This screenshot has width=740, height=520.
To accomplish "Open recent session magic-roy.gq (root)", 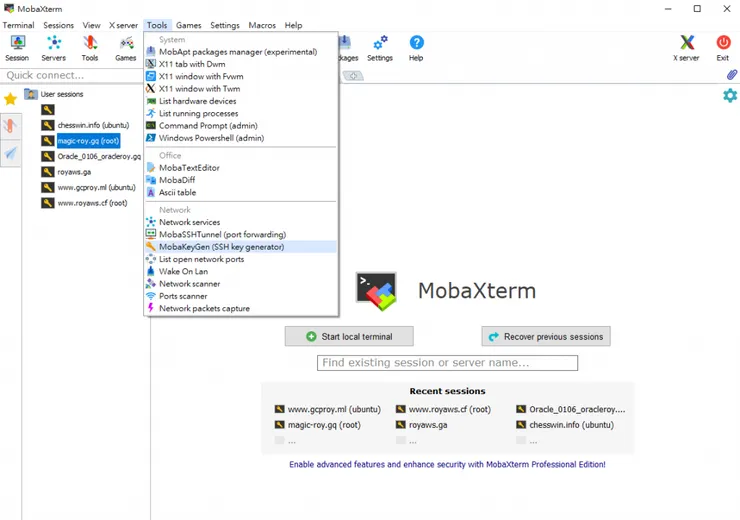I will [x=318, y=425].
